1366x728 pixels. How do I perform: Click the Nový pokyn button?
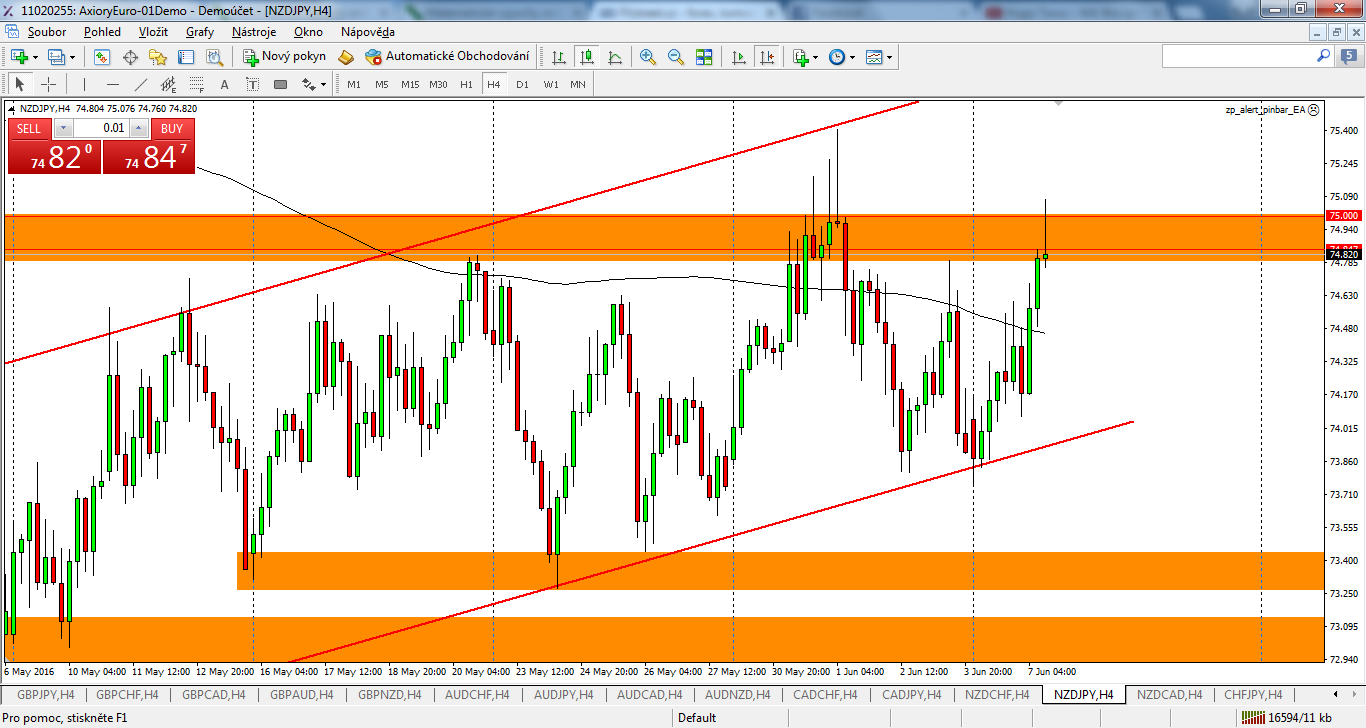click(x=285, y=57)
